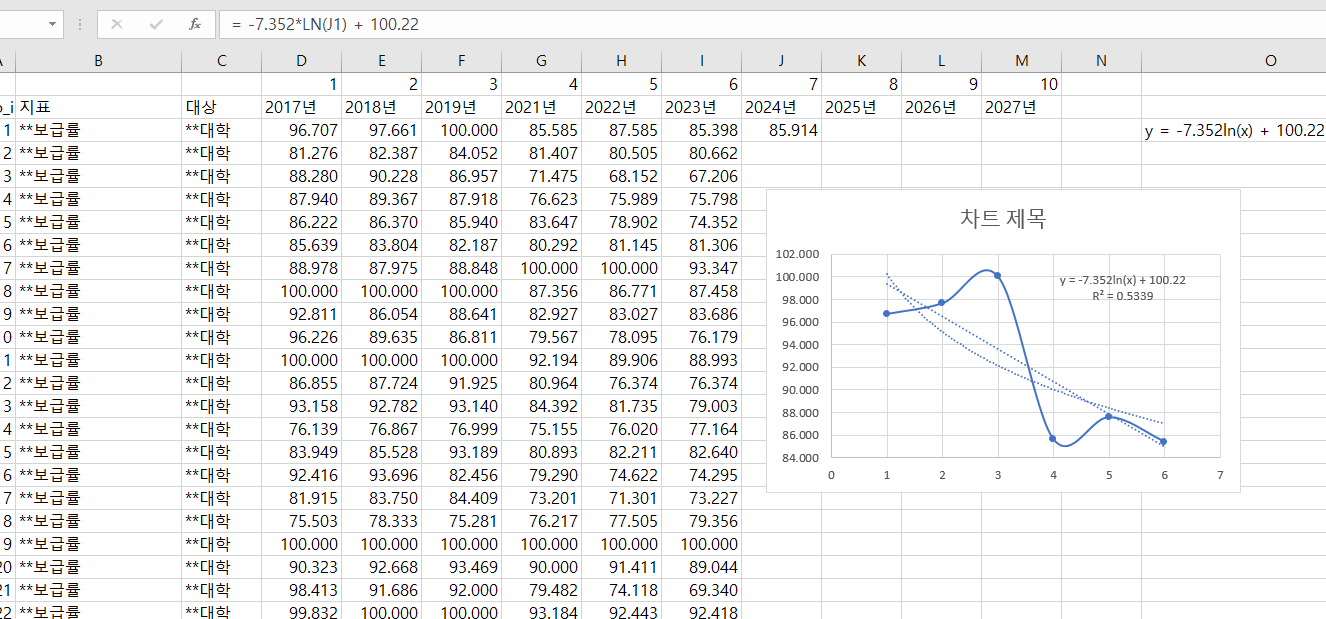Screen dimensions: 1326x619
Task: Click the cell showing 85.914
Action: pyautogui.click(x=781, y=130)
